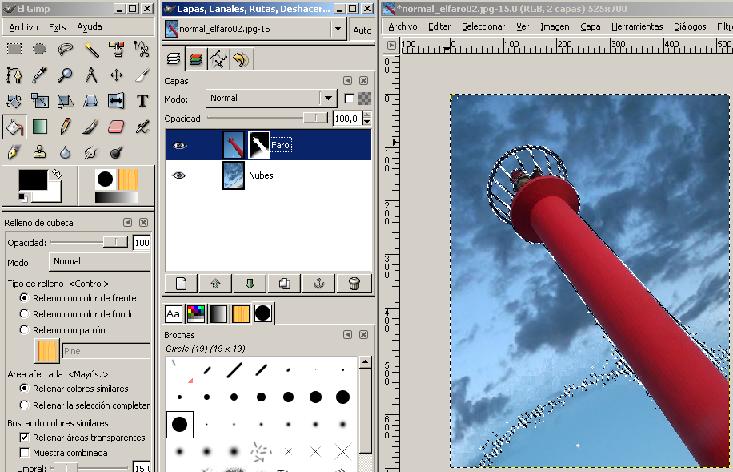Choose the Fuzzy Select magic wand tool

click(91, 49)
